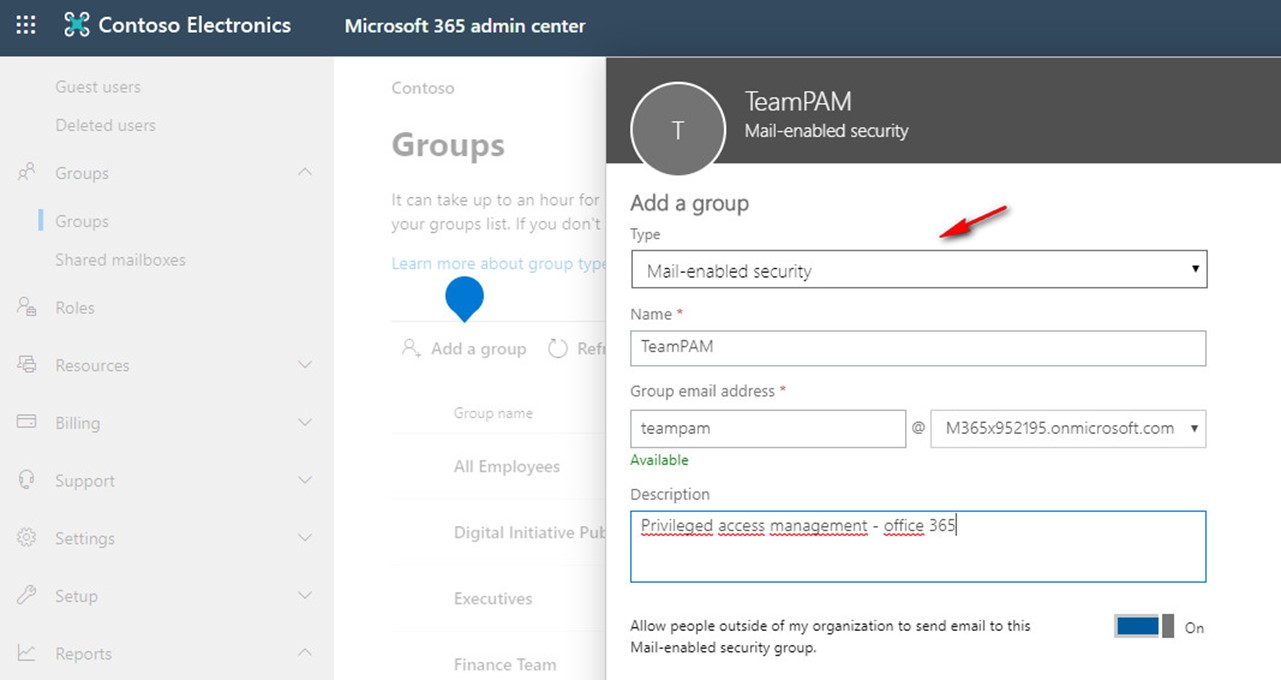The image size is (1281, 680).
Task: Open Shared mailboxes in sidebar
Action: coord(121,259)
